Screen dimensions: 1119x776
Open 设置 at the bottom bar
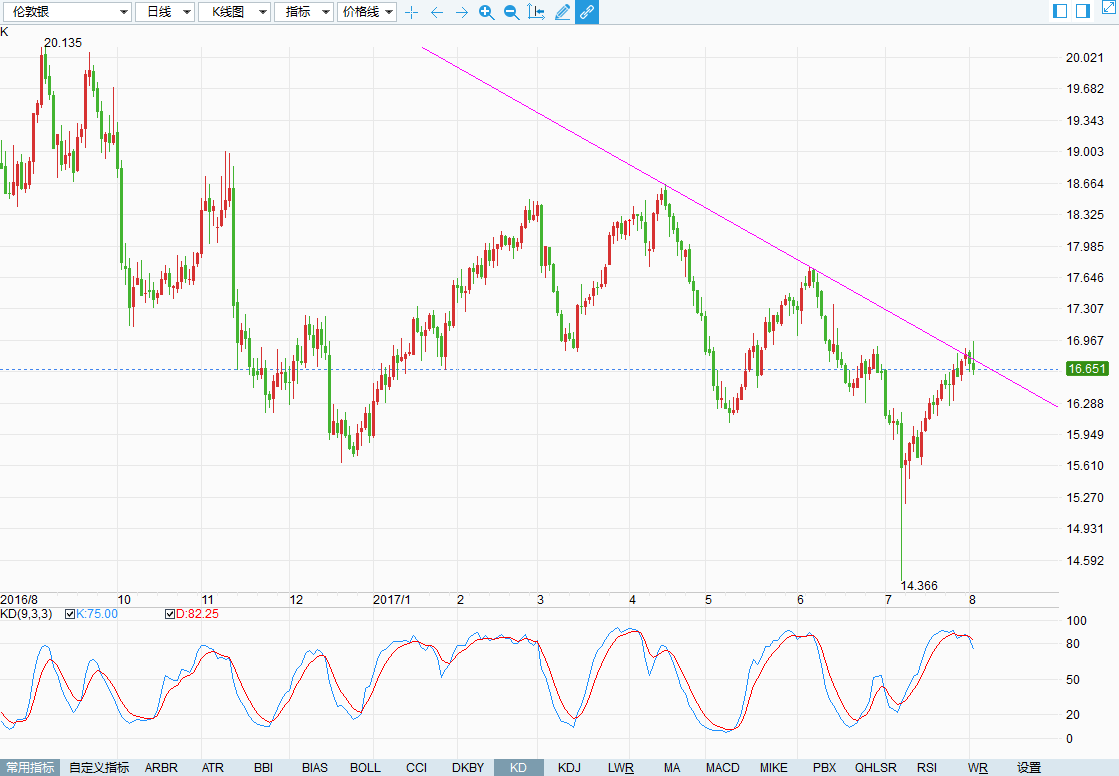pyautogui.click(x=1029, y=768)
